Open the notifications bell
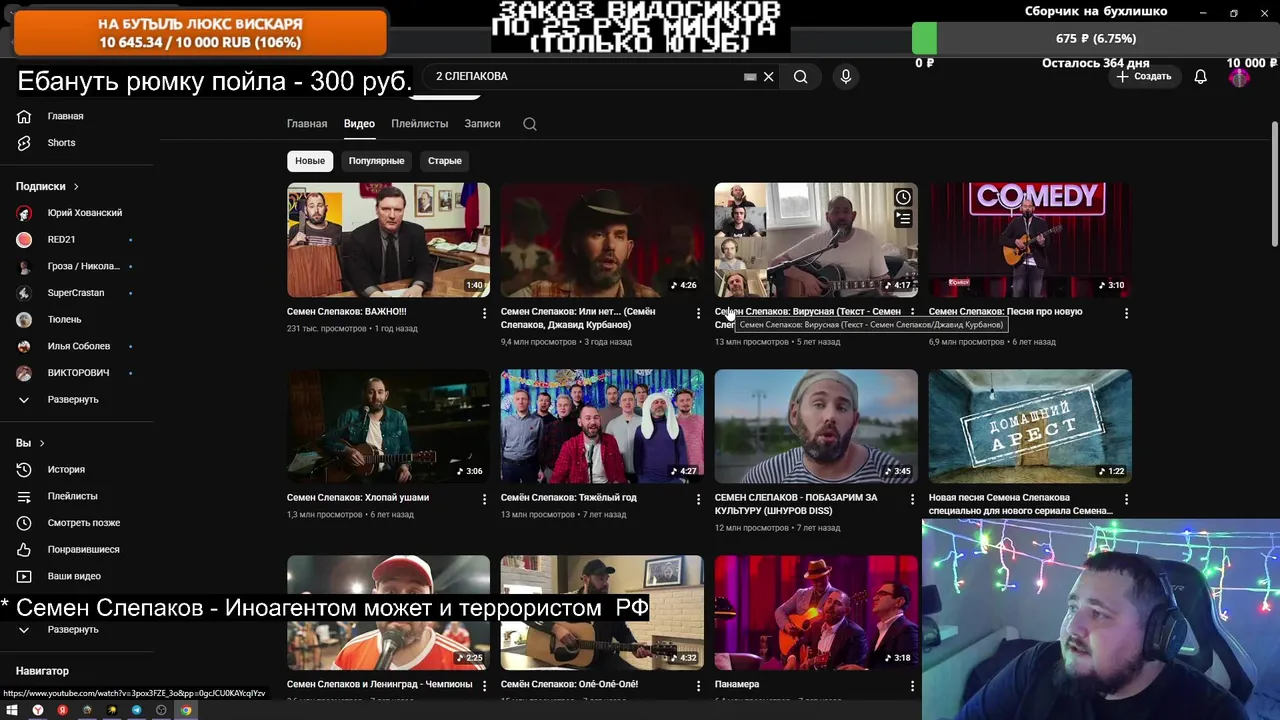Image resolution: width=1280 pixels, height=720 pixels. point(1200,77)
